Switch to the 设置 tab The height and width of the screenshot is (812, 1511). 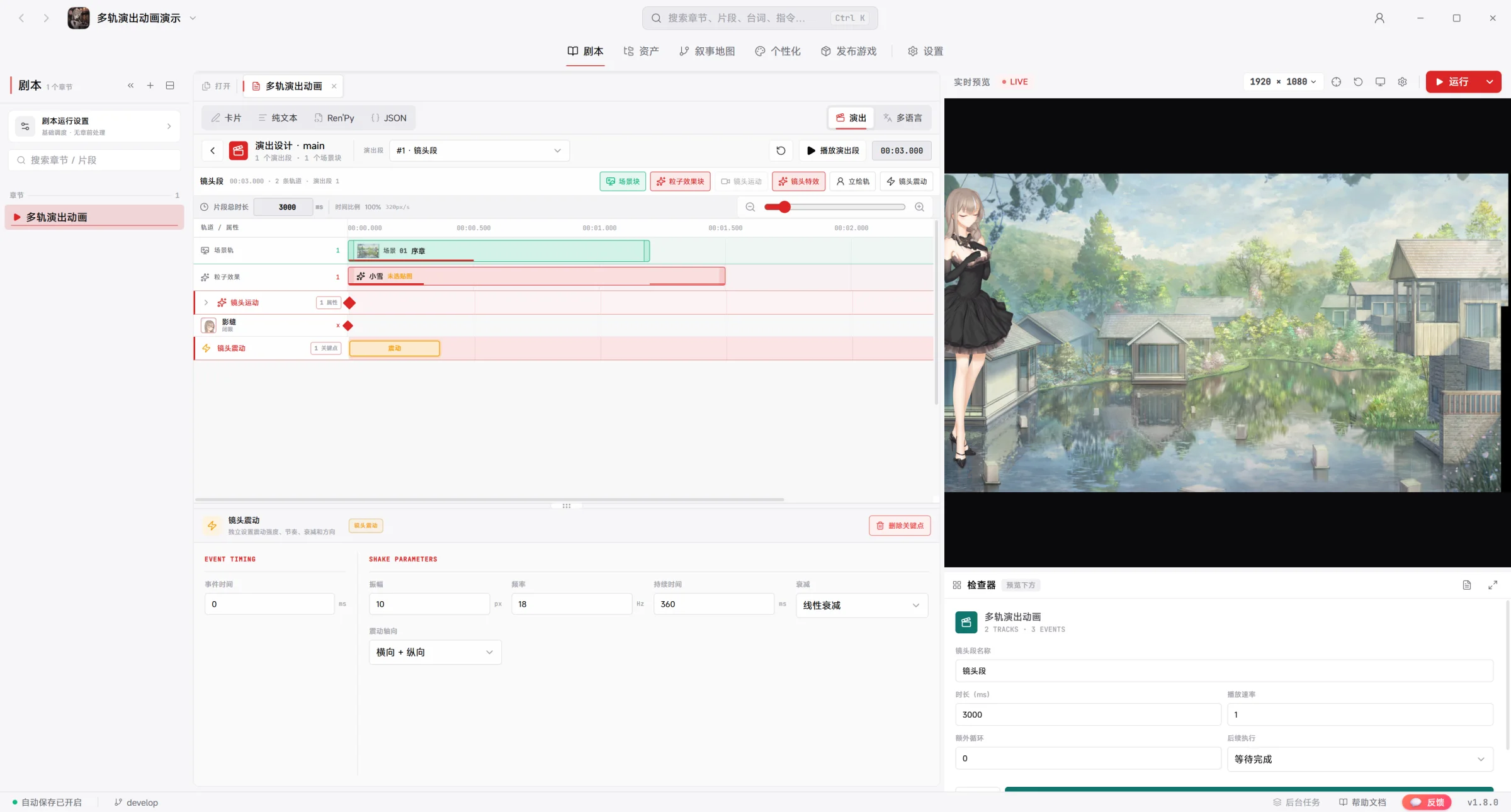[x=925, y=51]
